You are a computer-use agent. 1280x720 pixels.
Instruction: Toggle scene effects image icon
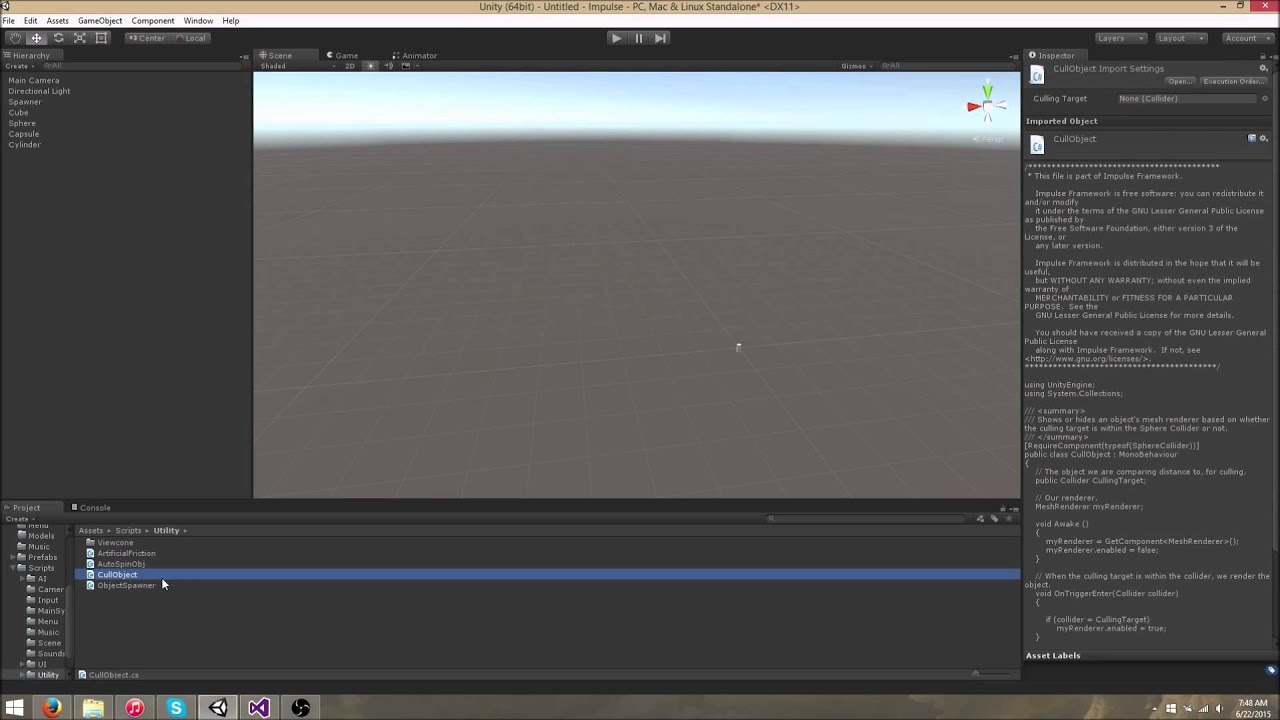(406, 66)
